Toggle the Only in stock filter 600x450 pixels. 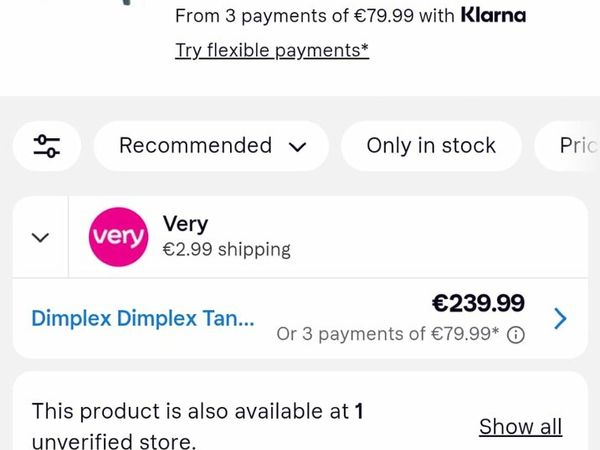pos(431,146)
